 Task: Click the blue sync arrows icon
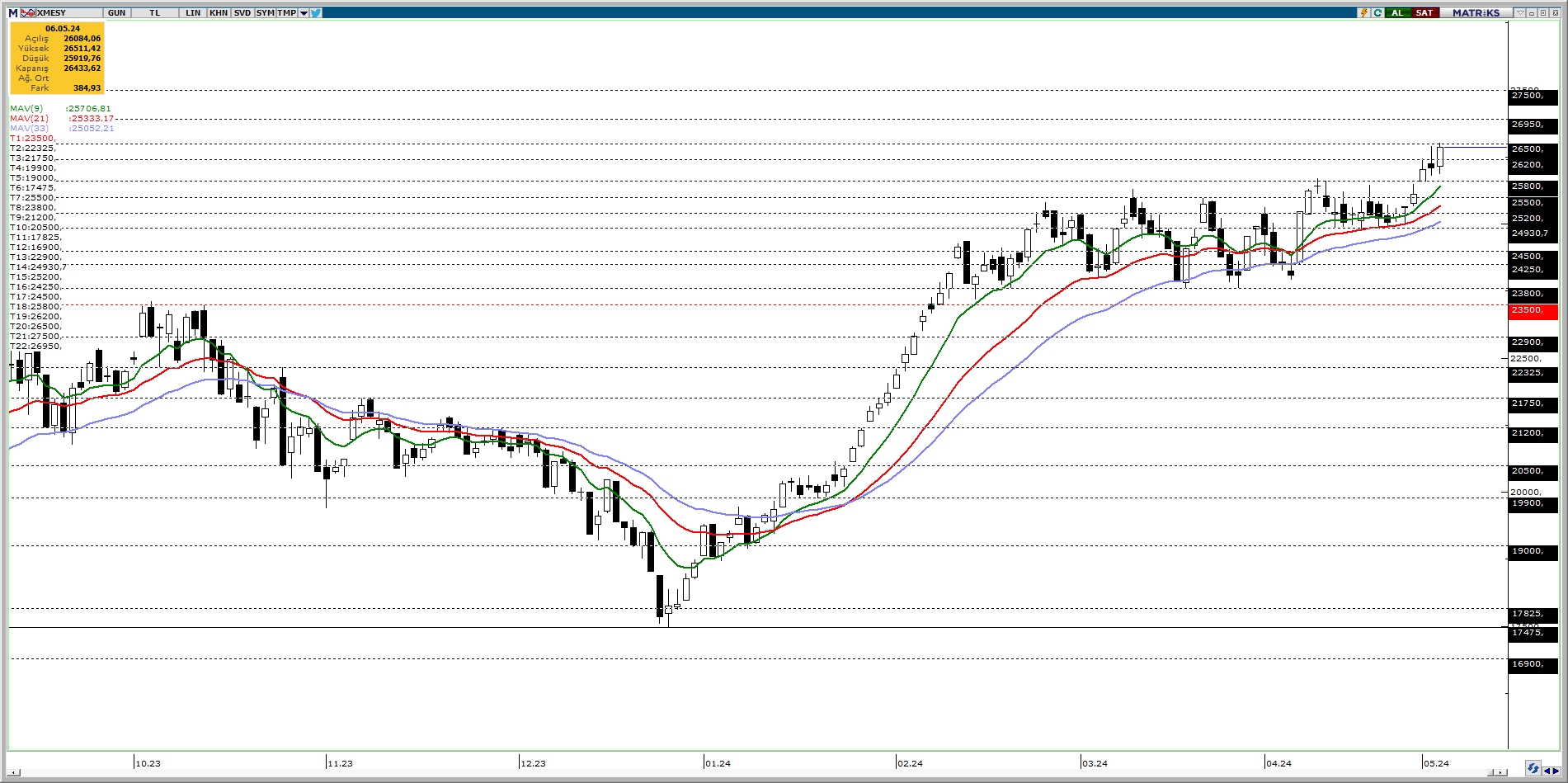coord(1533,769)
